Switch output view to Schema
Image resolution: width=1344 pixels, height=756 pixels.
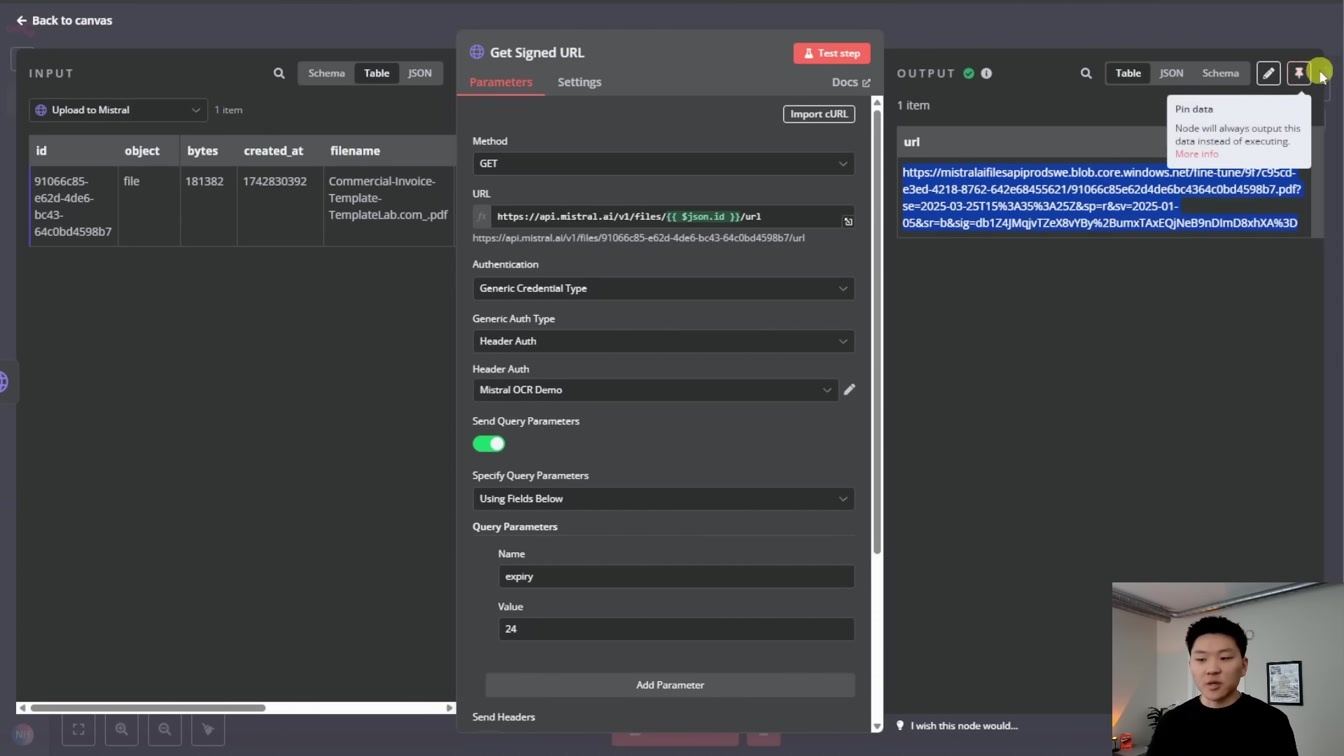pyautogui.click(x=1220, y=73)
